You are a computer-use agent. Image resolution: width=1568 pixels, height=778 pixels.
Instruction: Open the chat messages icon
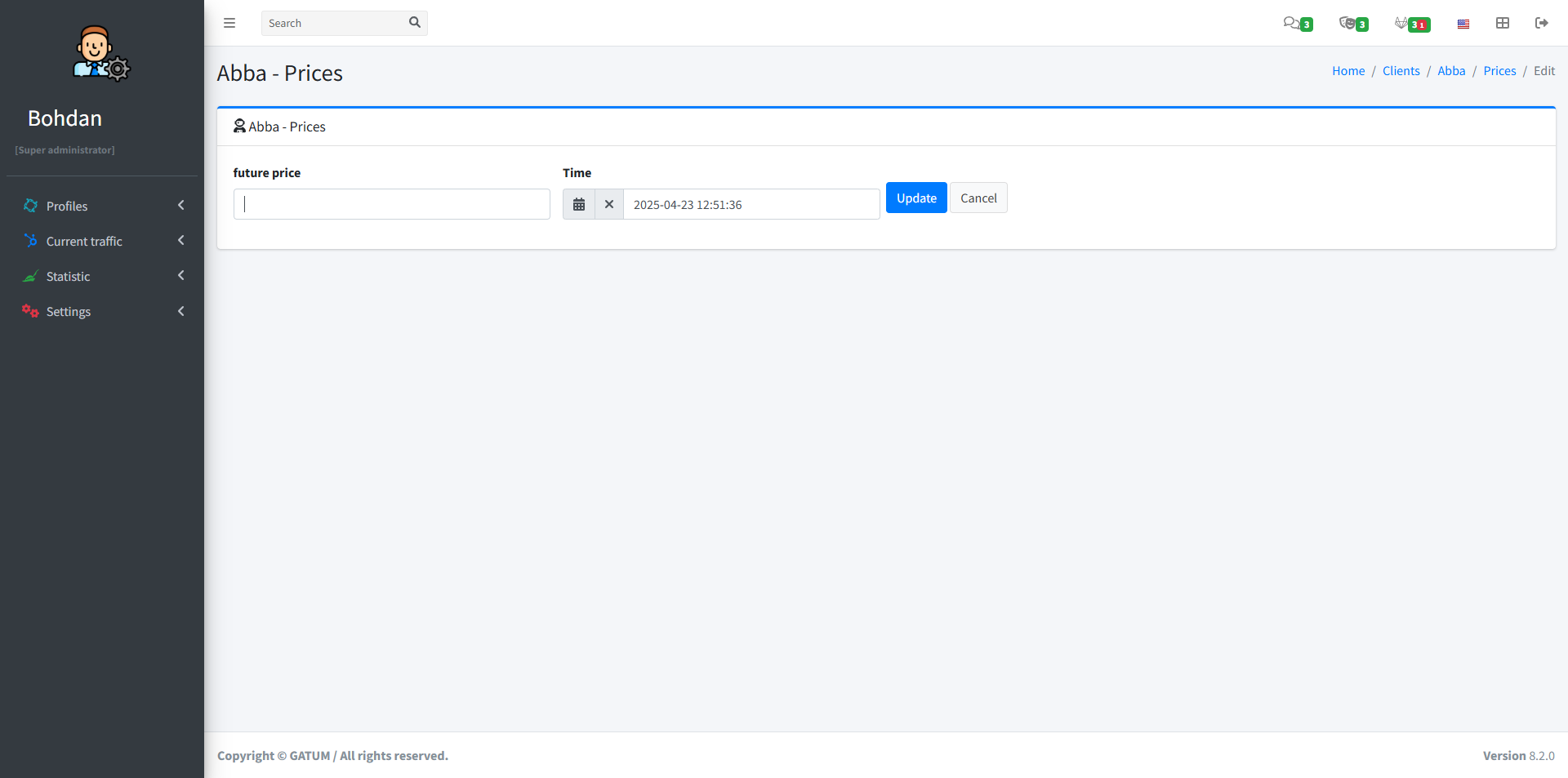point(1291,23)
